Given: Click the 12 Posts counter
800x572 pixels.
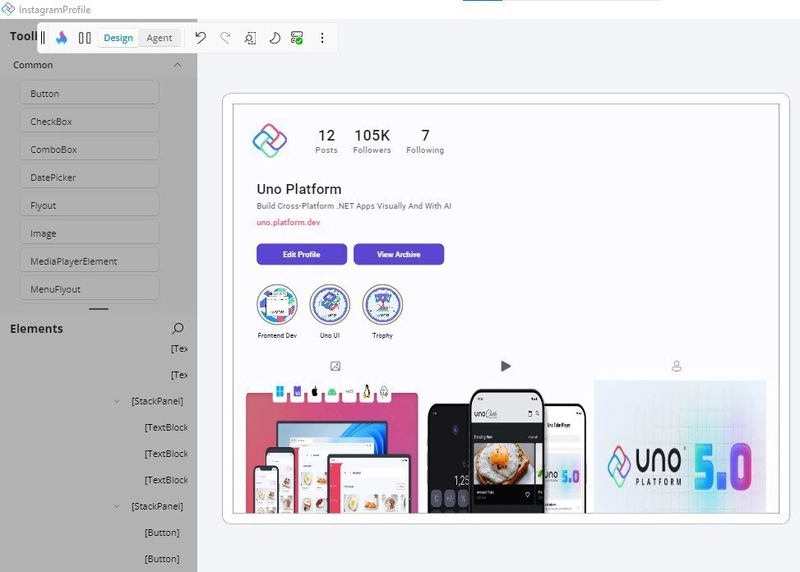Looking at the screenshot, I should pyautogui.click(x=327, y=141).
